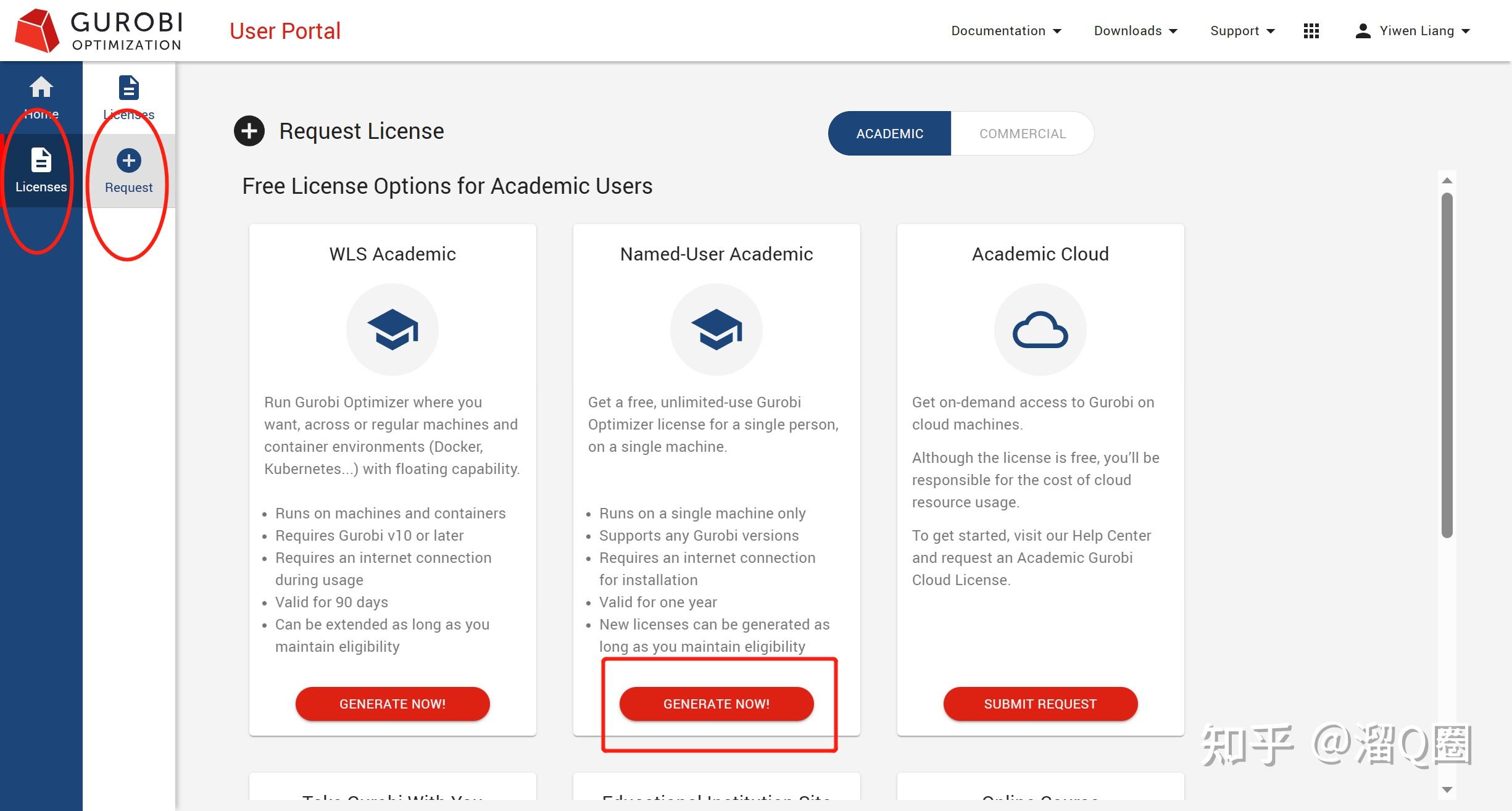Viewport: 1512px width, 811px height.
Task: Click the Academic Cloud cloud icon
Action: (x=1040, y=330)
